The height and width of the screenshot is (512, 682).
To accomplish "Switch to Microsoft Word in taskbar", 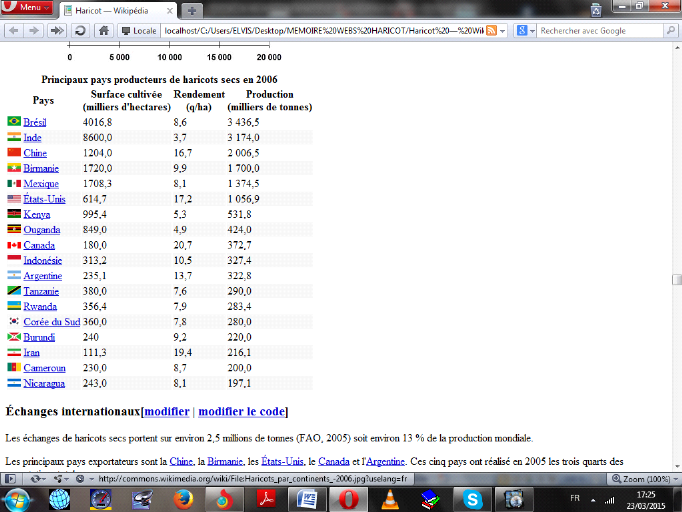I will coord(307,499).
